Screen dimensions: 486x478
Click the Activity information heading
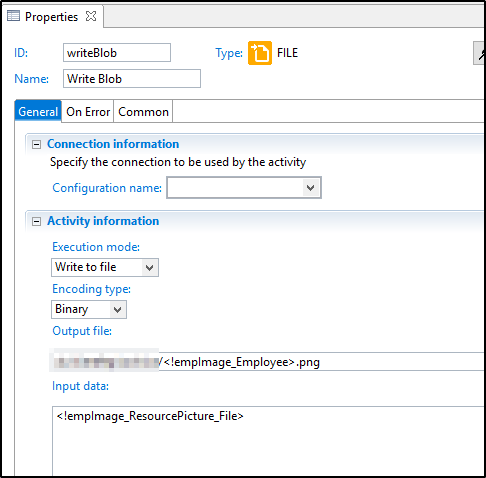tap(103, 221)
